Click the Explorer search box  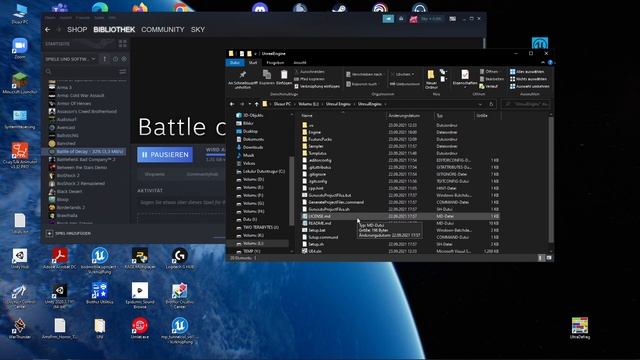pos(526,104)
